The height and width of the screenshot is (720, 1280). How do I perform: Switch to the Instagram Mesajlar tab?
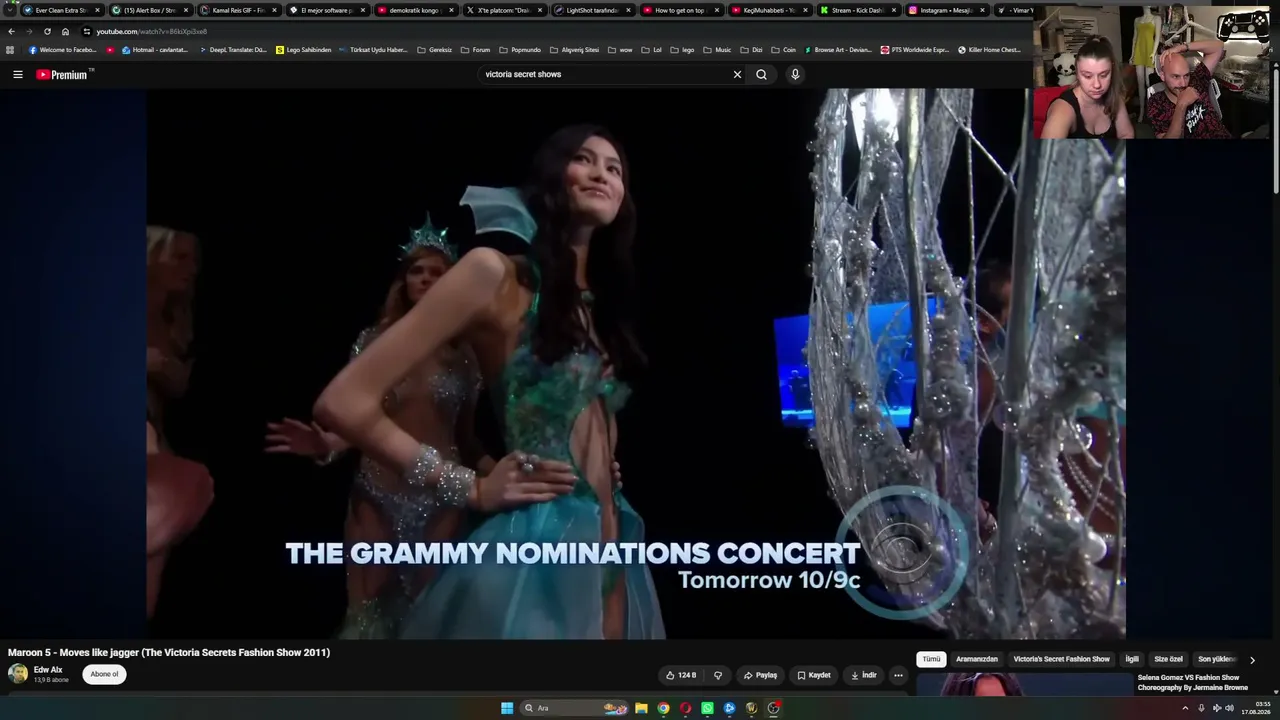tap(945, 10)
